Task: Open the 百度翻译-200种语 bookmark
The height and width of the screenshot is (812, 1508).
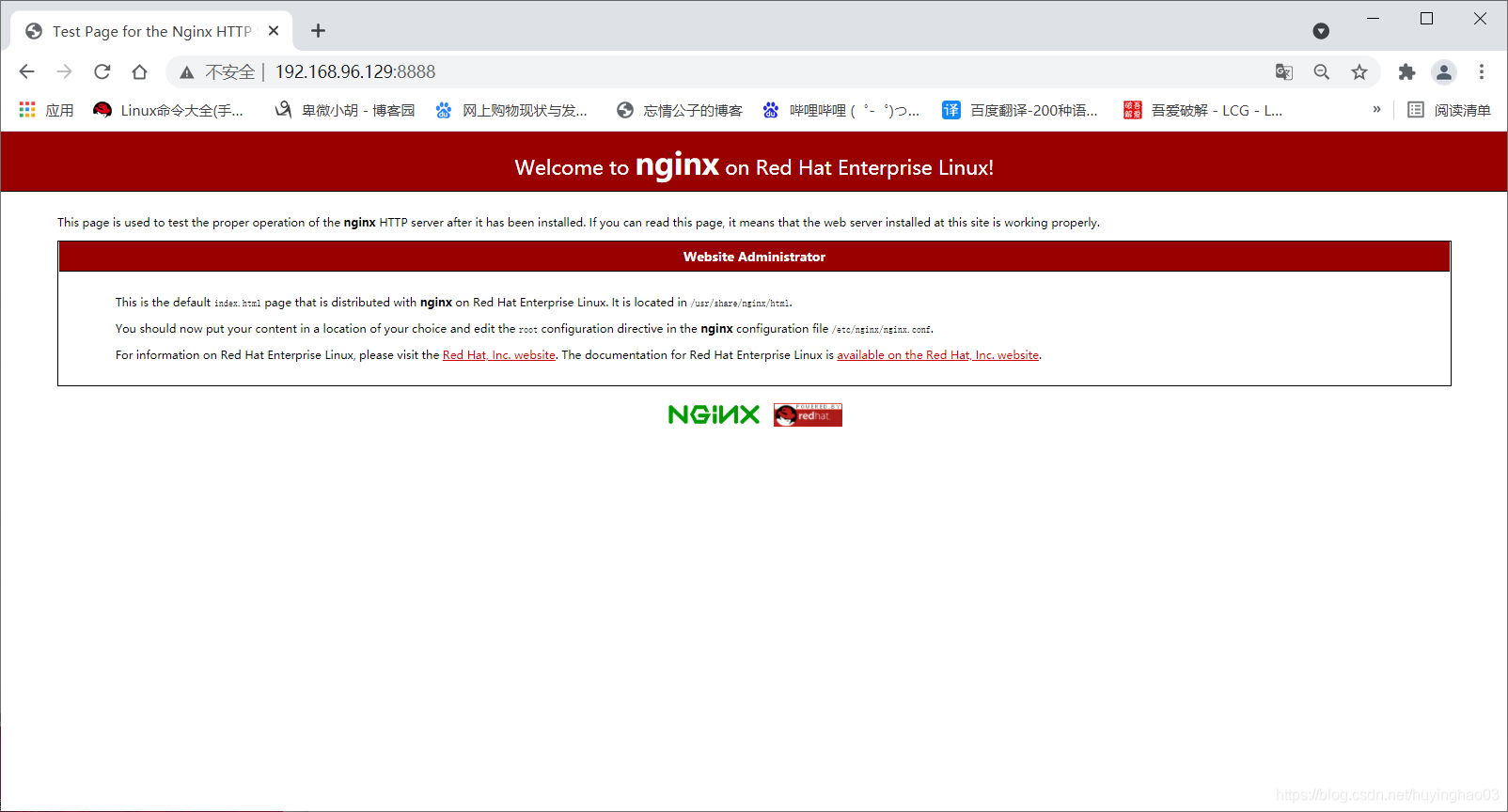Action: (x=1020, y=110)
